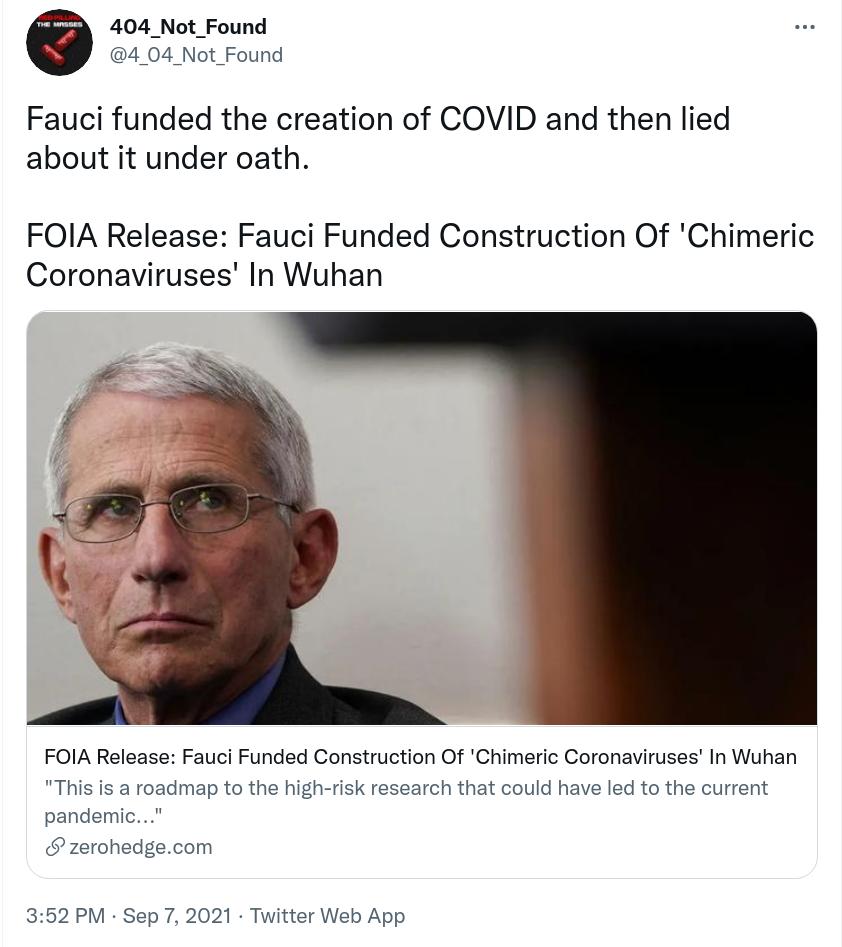Image resolution: width=842 pixels, height=947 pixels.
Task: Open the @4_04_Not_Found handle
Action: pyautogui.click(x=196, y=55)
